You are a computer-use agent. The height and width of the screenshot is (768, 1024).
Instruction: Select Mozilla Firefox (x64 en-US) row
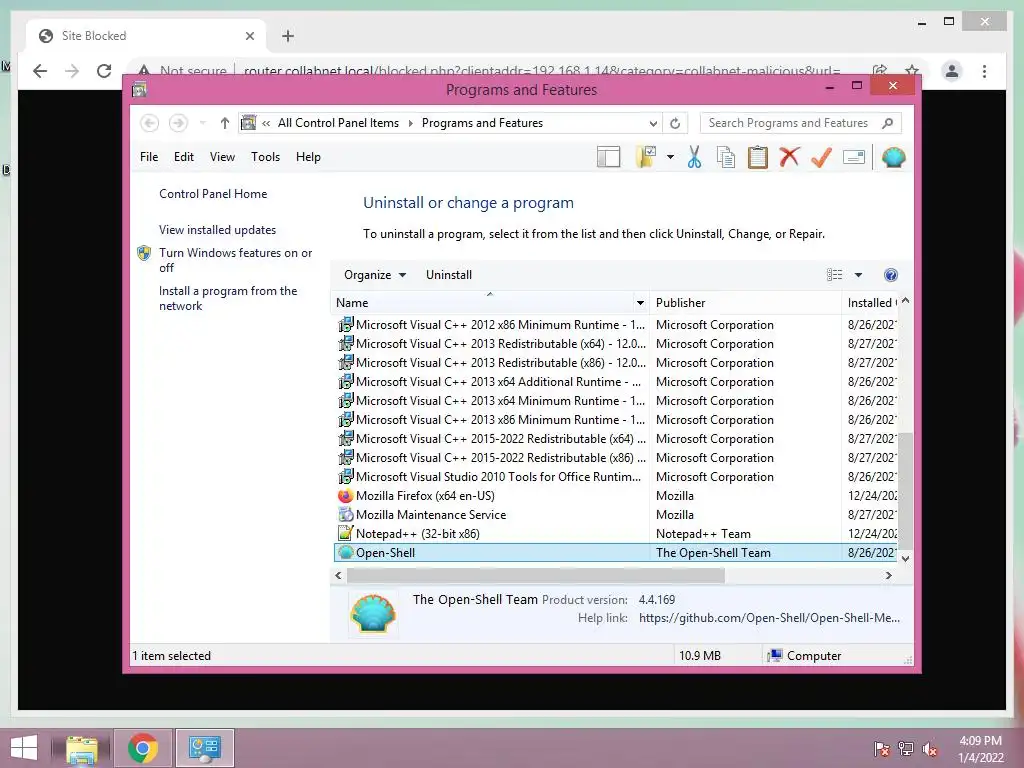[x=615, y=496]
